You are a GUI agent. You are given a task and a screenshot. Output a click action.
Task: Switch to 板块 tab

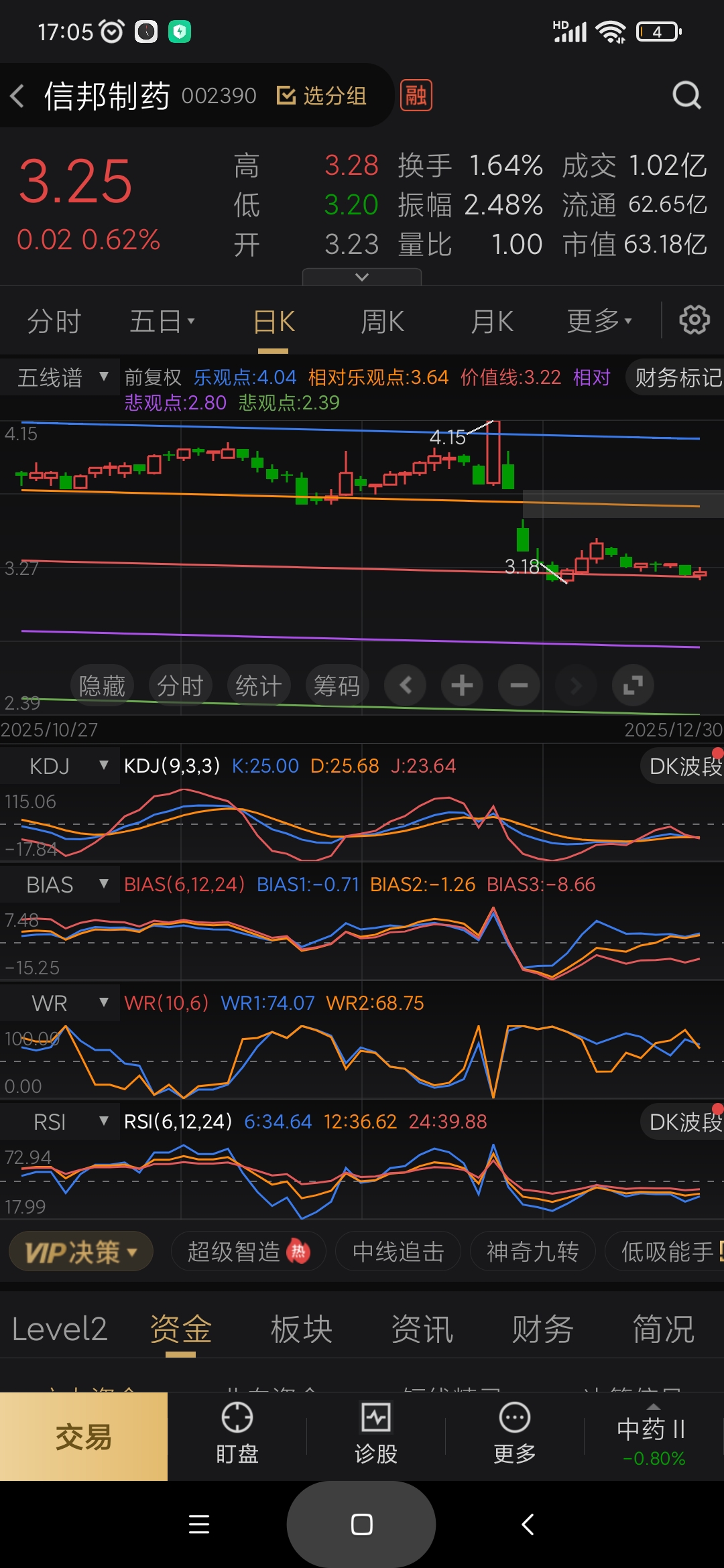point(302,1329)
